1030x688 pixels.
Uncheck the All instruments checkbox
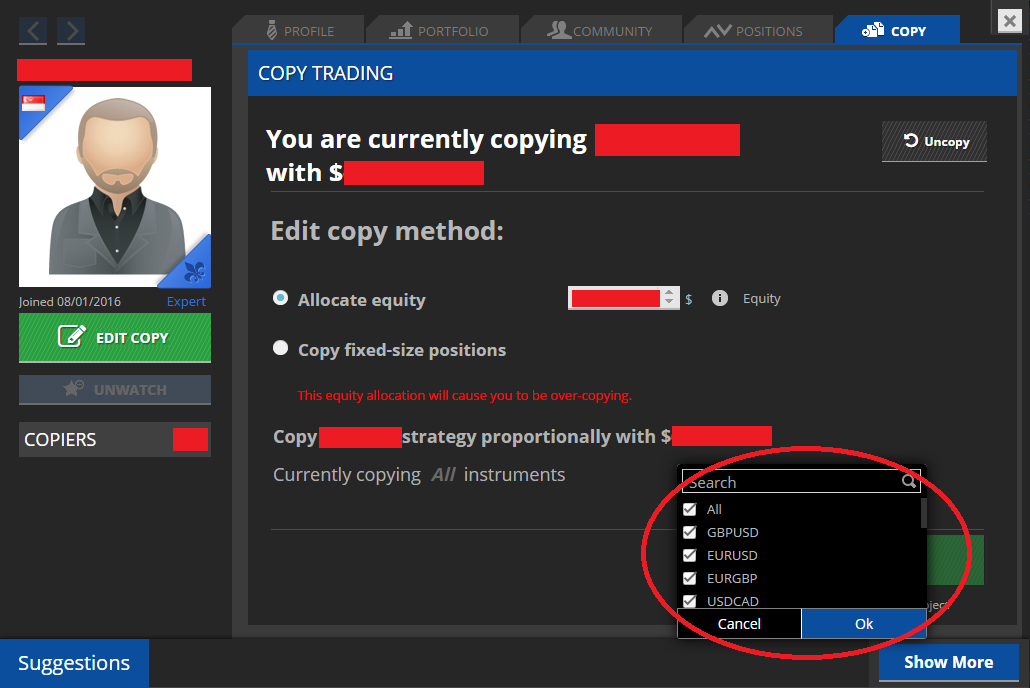[689, 509]
